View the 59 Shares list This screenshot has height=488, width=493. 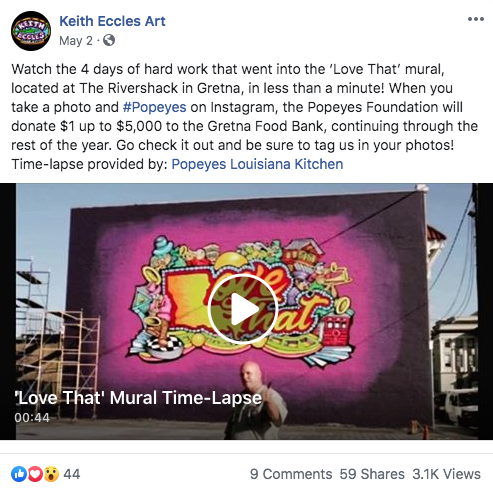point(372,474)
